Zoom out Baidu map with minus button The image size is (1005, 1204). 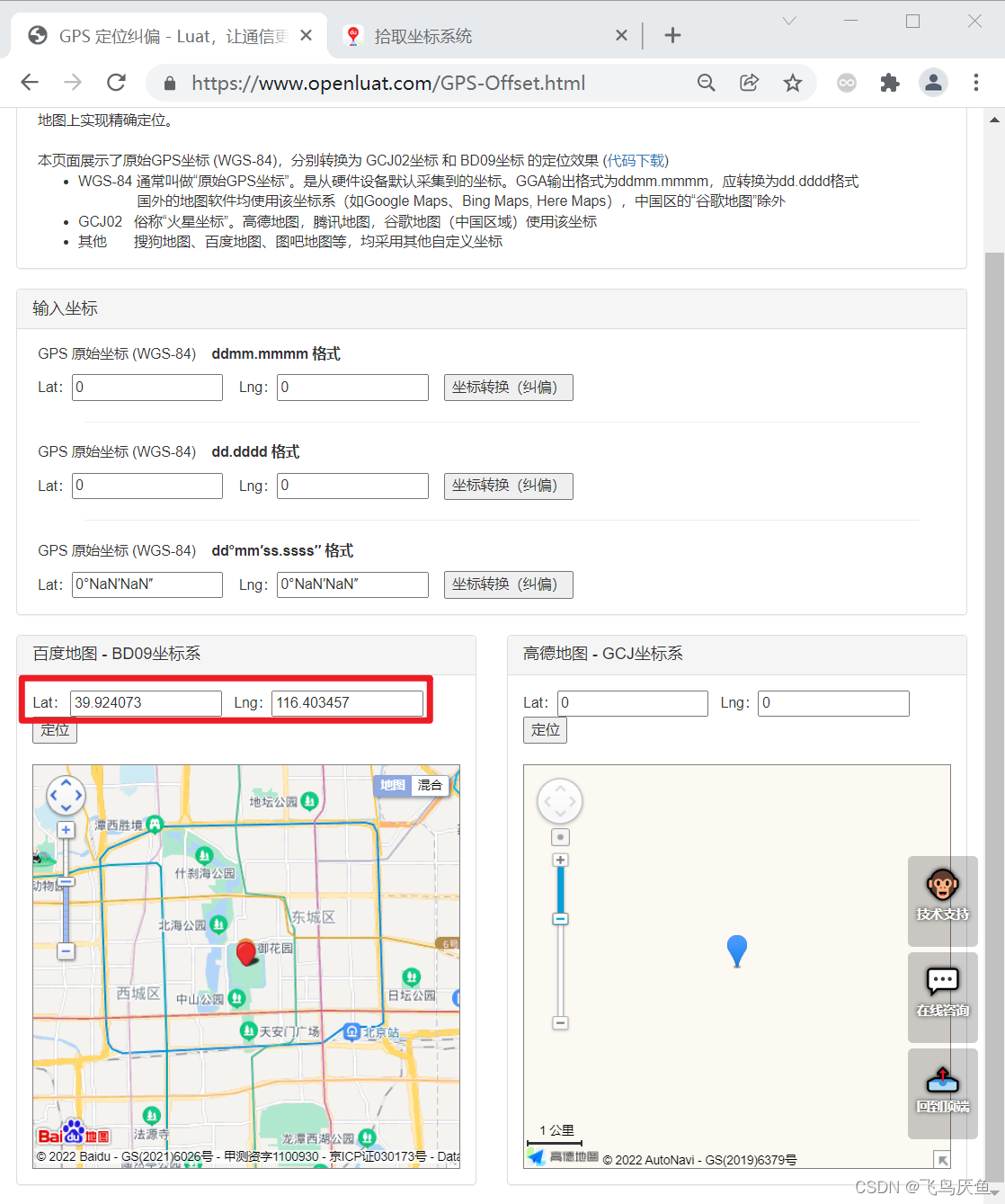coord(66,950)
